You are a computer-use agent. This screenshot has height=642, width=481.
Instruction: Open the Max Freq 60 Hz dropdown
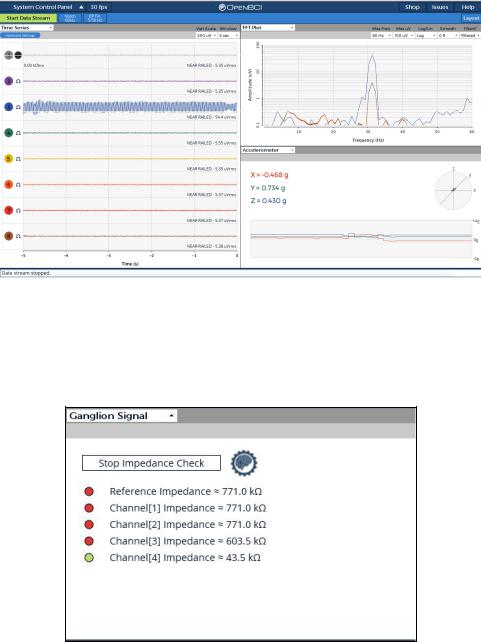point(381,36)
